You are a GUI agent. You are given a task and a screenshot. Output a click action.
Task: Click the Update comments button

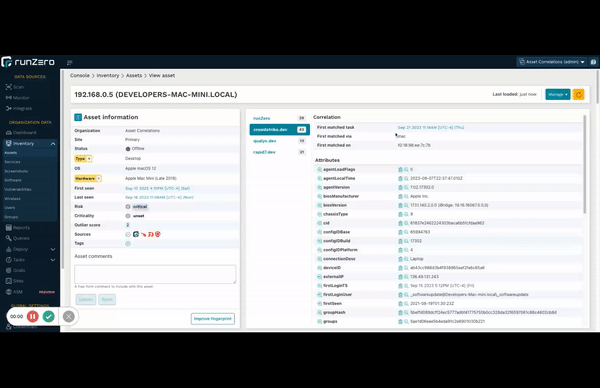[x=86, y=299]
